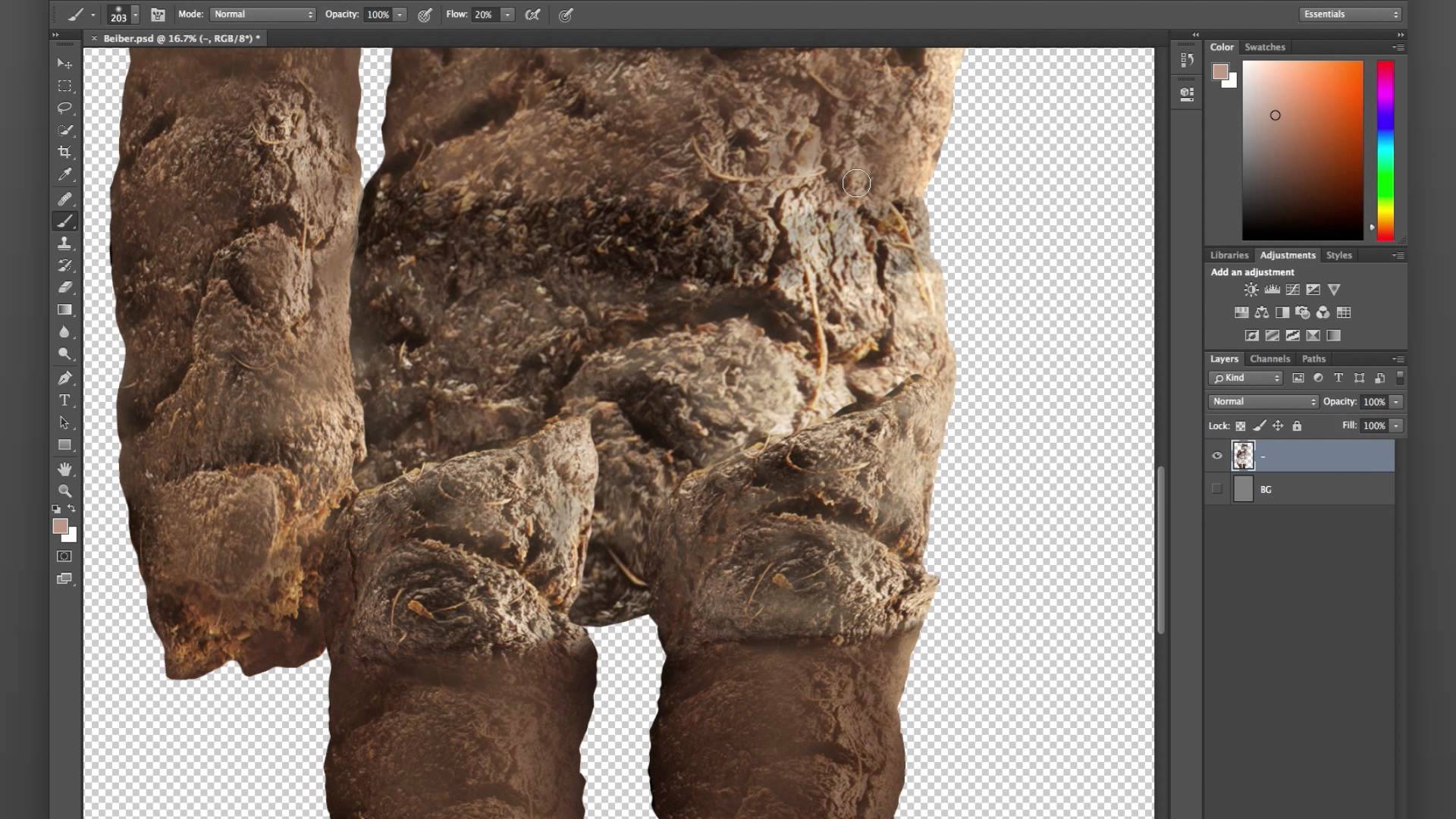1456x819 pixels.
Task: Click the hue spectrum slider
Action: point(1385,150)
